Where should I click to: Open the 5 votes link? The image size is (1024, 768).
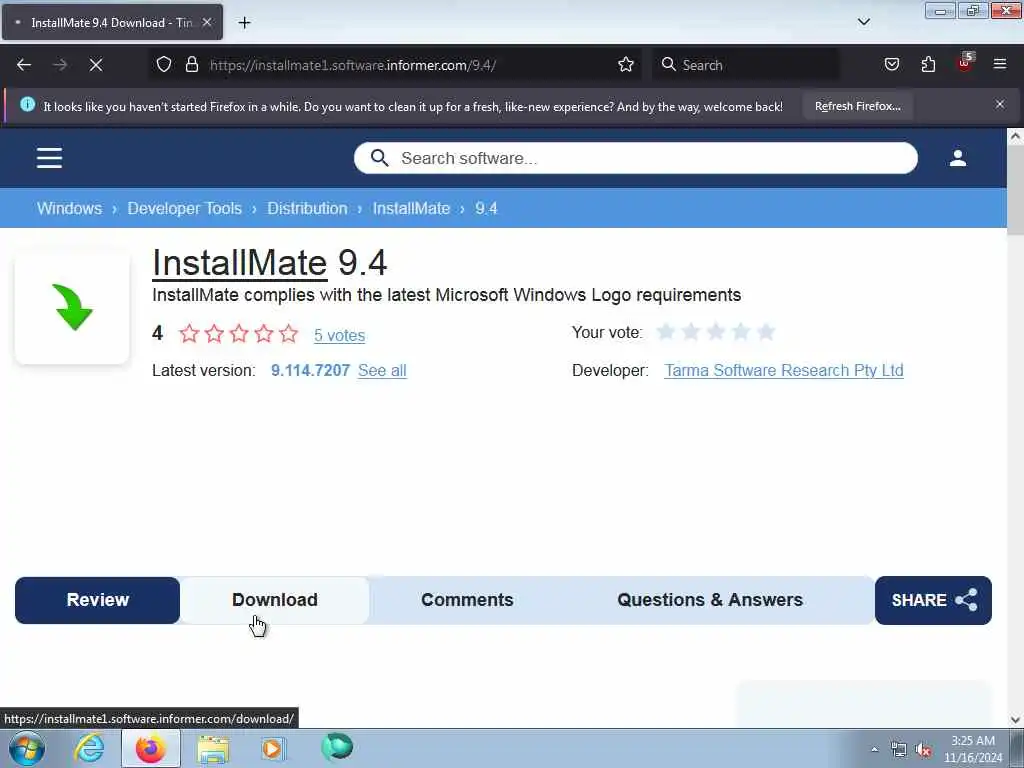pos(340,335)
